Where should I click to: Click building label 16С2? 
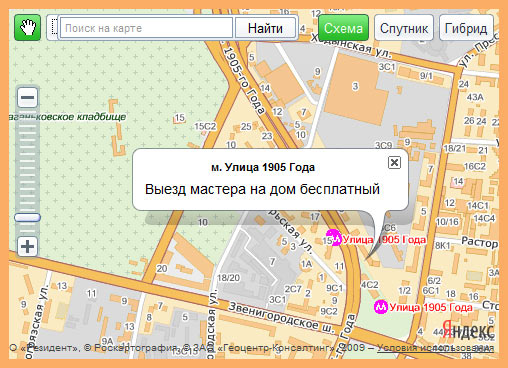click(x=475, y=166)
